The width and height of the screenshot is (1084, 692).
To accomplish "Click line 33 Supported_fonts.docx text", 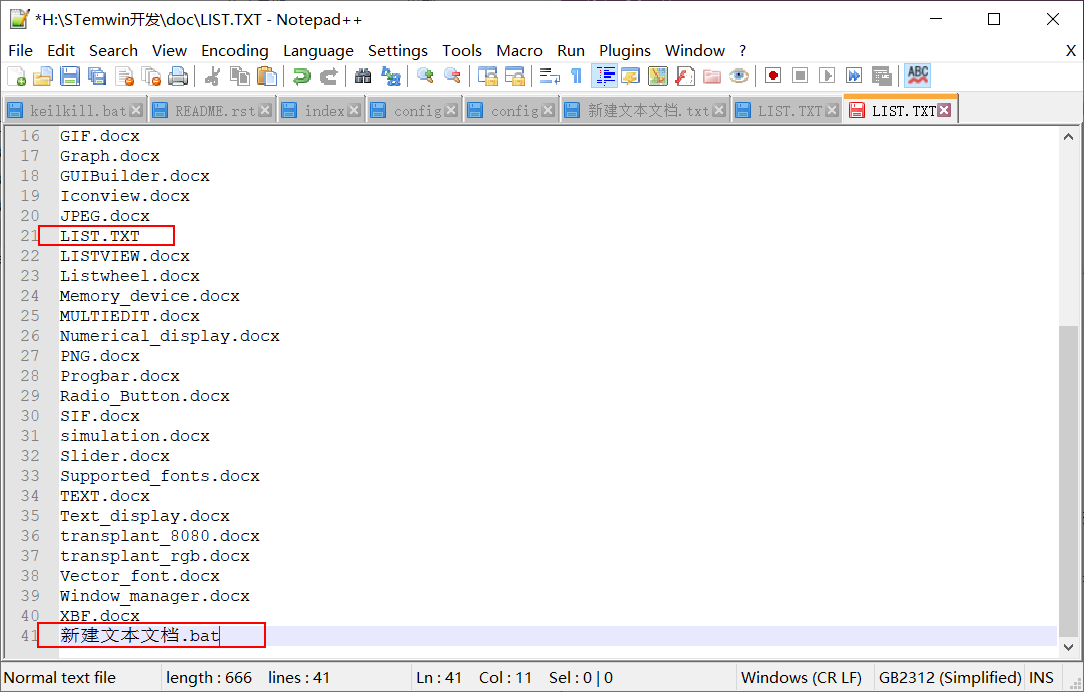I will click(159, 476).
